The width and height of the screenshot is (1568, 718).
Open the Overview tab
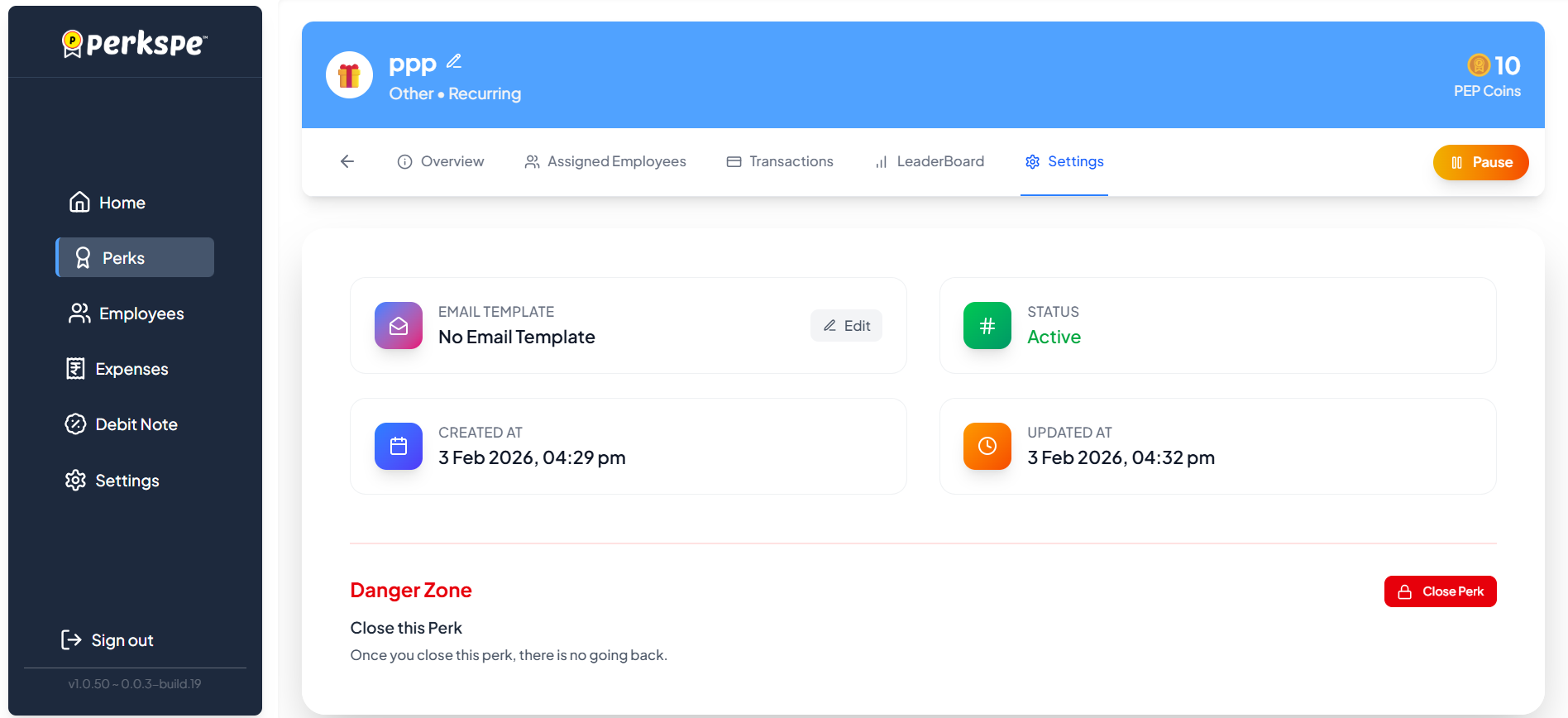[x=441, y=162]
